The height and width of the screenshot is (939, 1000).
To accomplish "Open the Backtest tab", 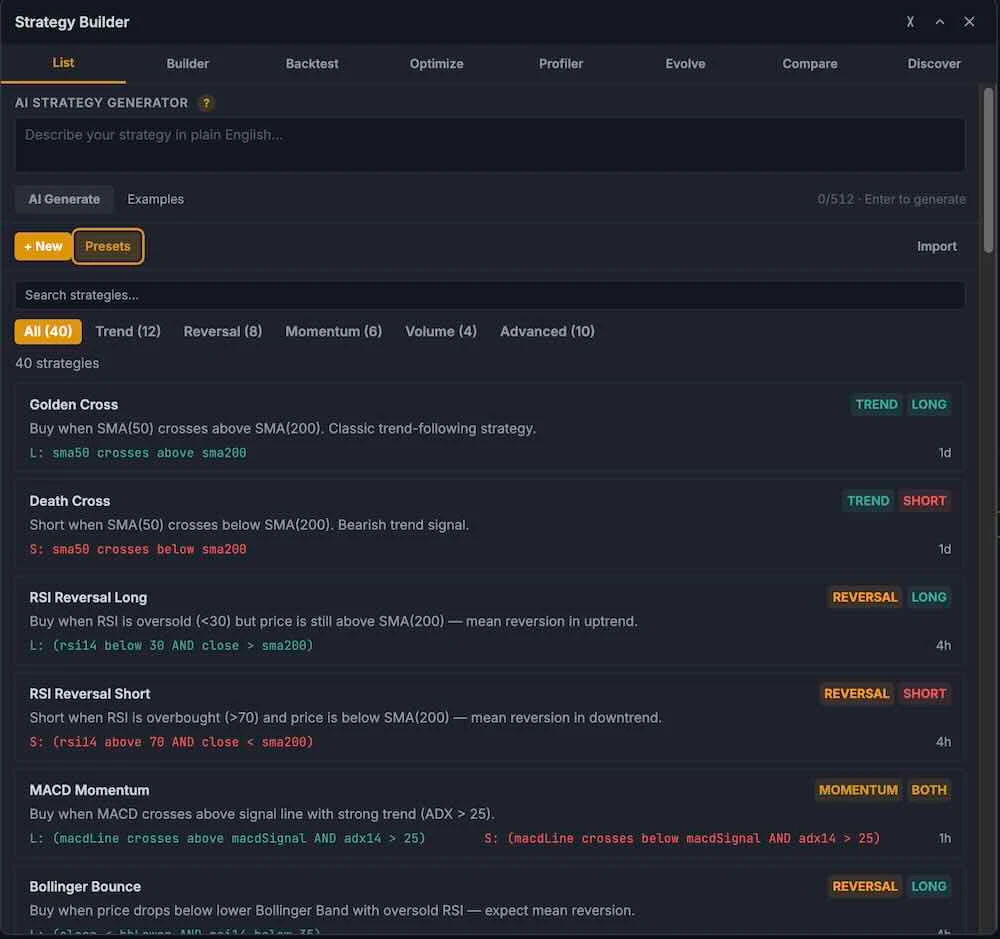I will pos(312,64).
